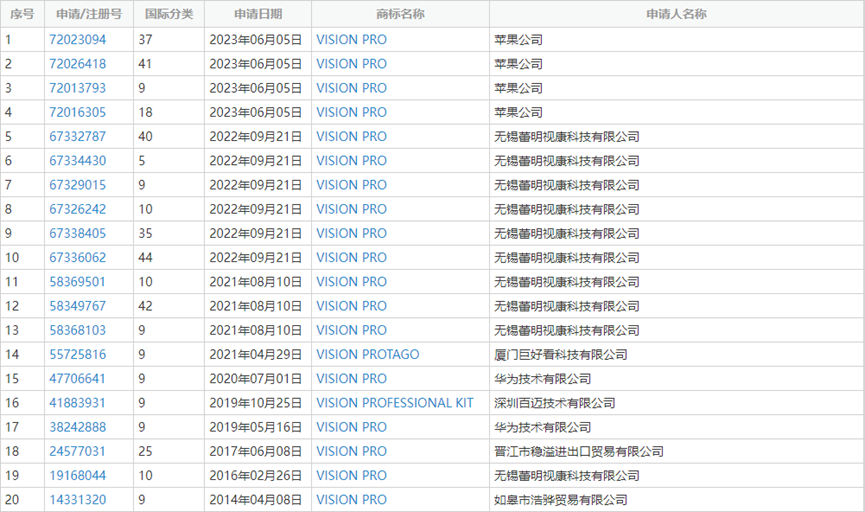The width and height of the screenshot is (865, 512).
Task: Open registration number 72016305 link
Action: point(77,113)
